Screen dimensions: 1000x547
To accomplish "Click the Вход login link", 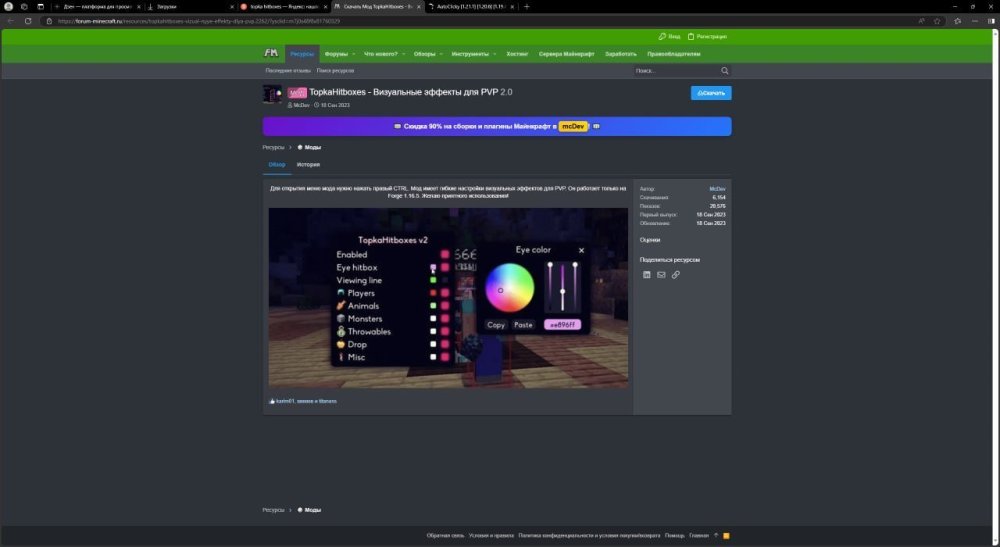I will click(670, 37).
